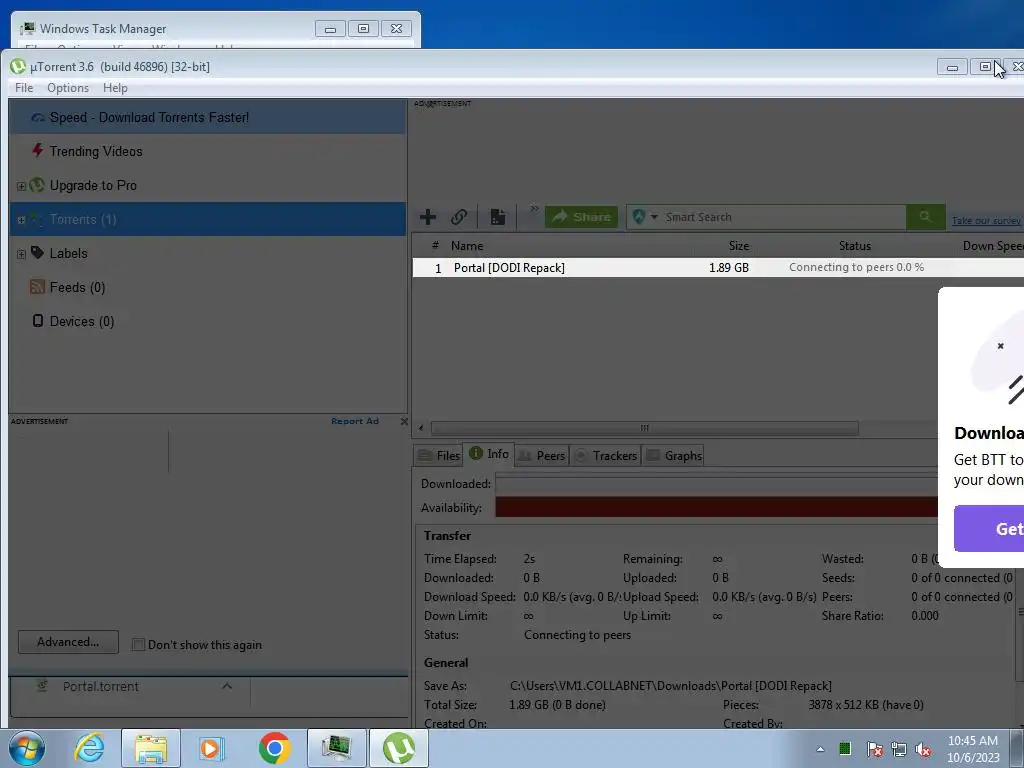1024x768 pixels.
Task: Open File Explorer from taskbar
Action: (151, 748)
